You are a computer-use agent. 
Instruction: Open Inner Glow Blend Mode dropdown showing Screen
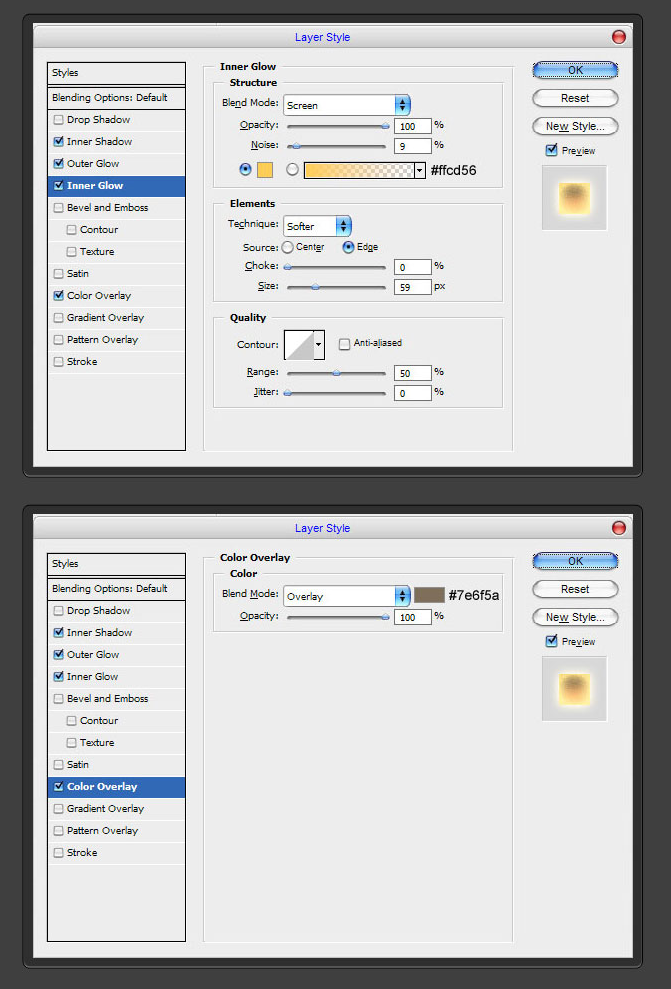click(347, 105)
